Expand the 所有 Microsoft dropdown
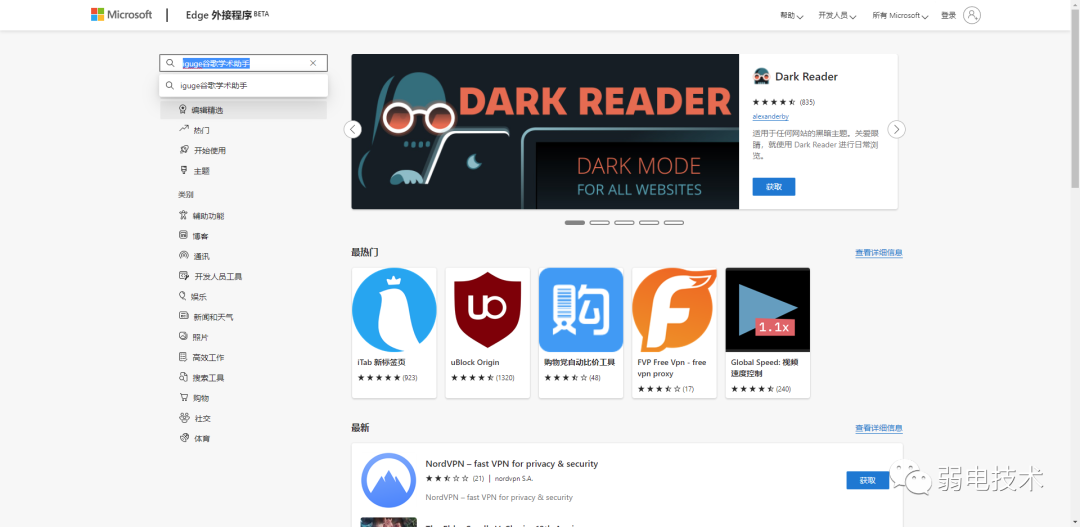 pos(900,15)
